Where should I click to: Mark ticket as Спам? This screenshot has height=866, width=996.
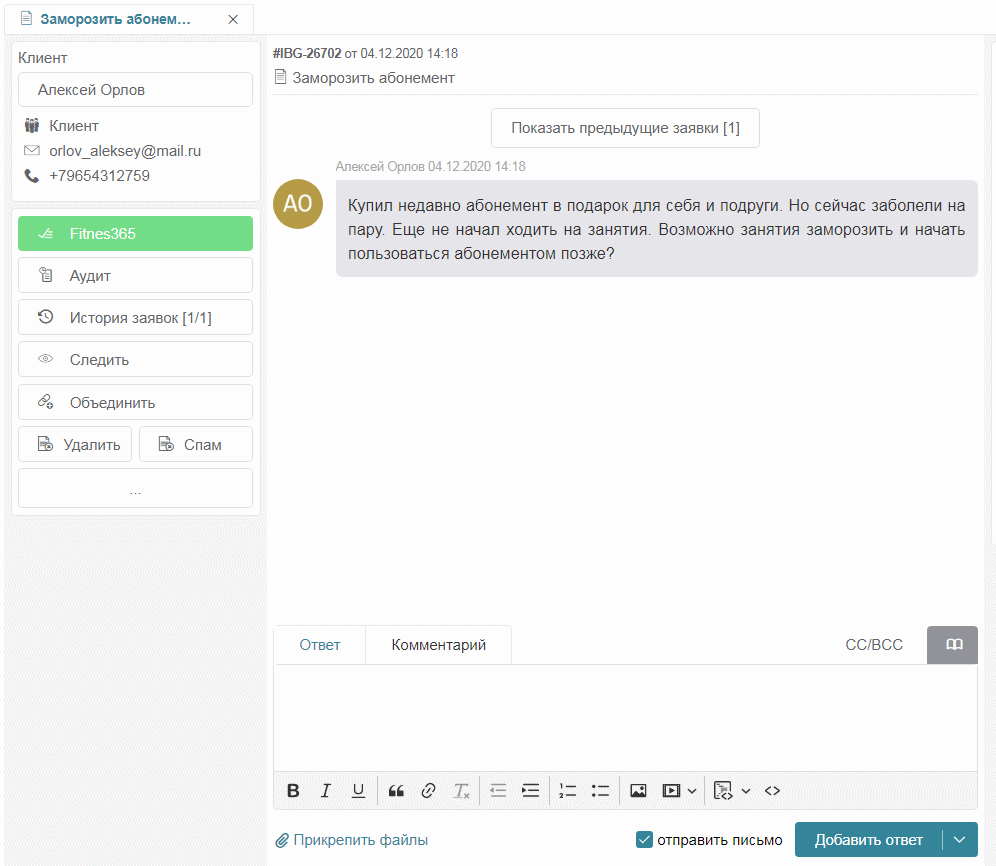point(196,444)
